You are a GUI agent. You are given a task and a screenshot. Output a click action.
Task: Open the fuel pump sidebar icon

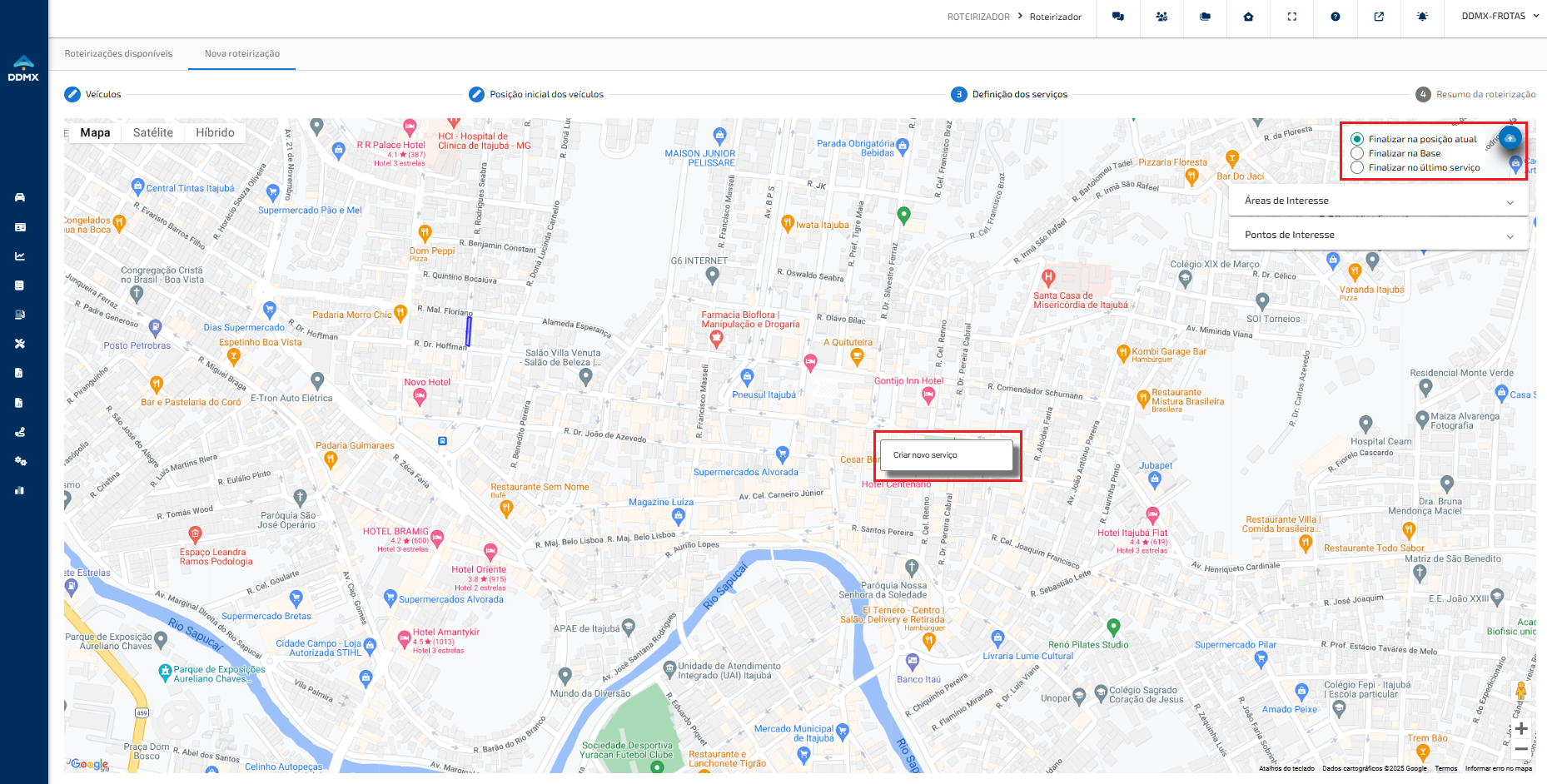tap(20, 315)
